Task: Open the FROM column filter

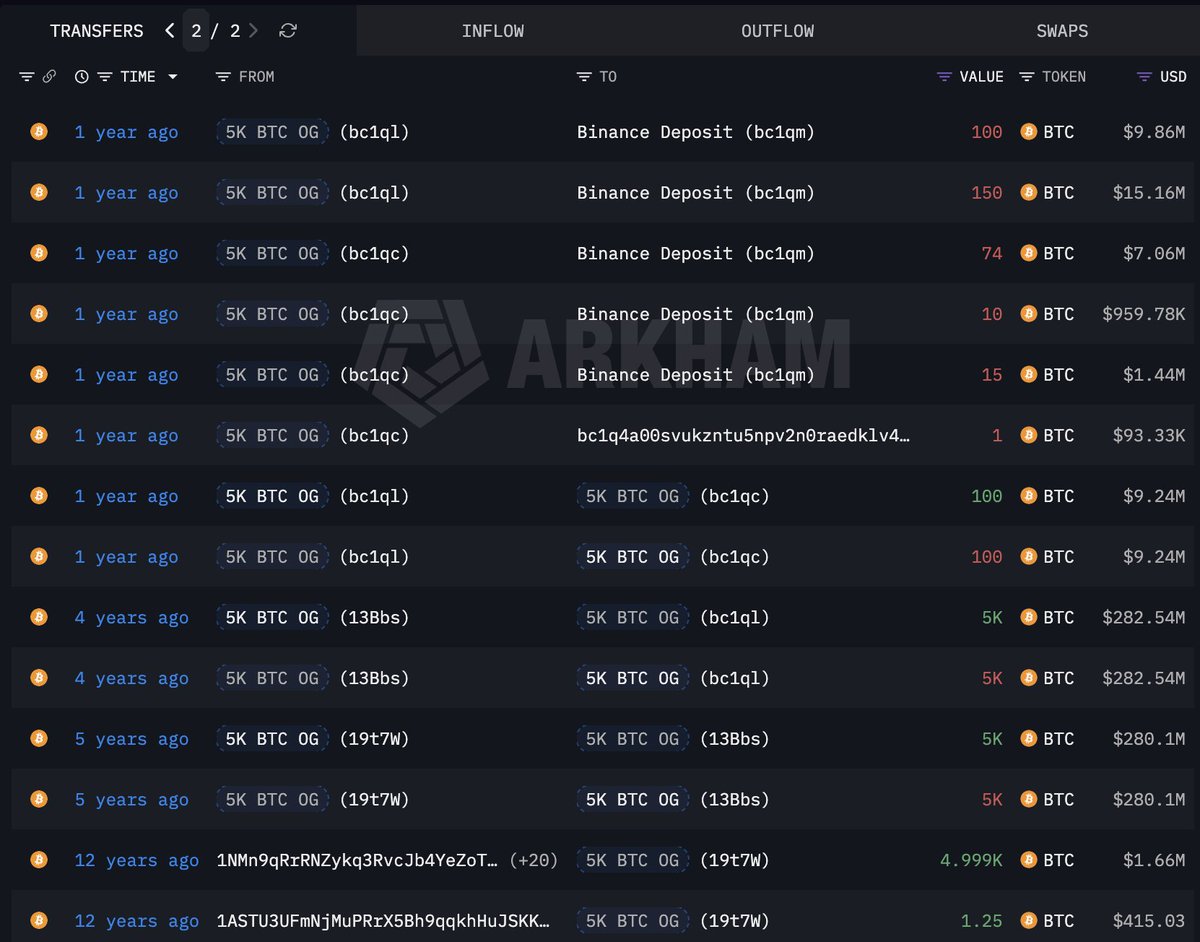Action: (224, 77)
